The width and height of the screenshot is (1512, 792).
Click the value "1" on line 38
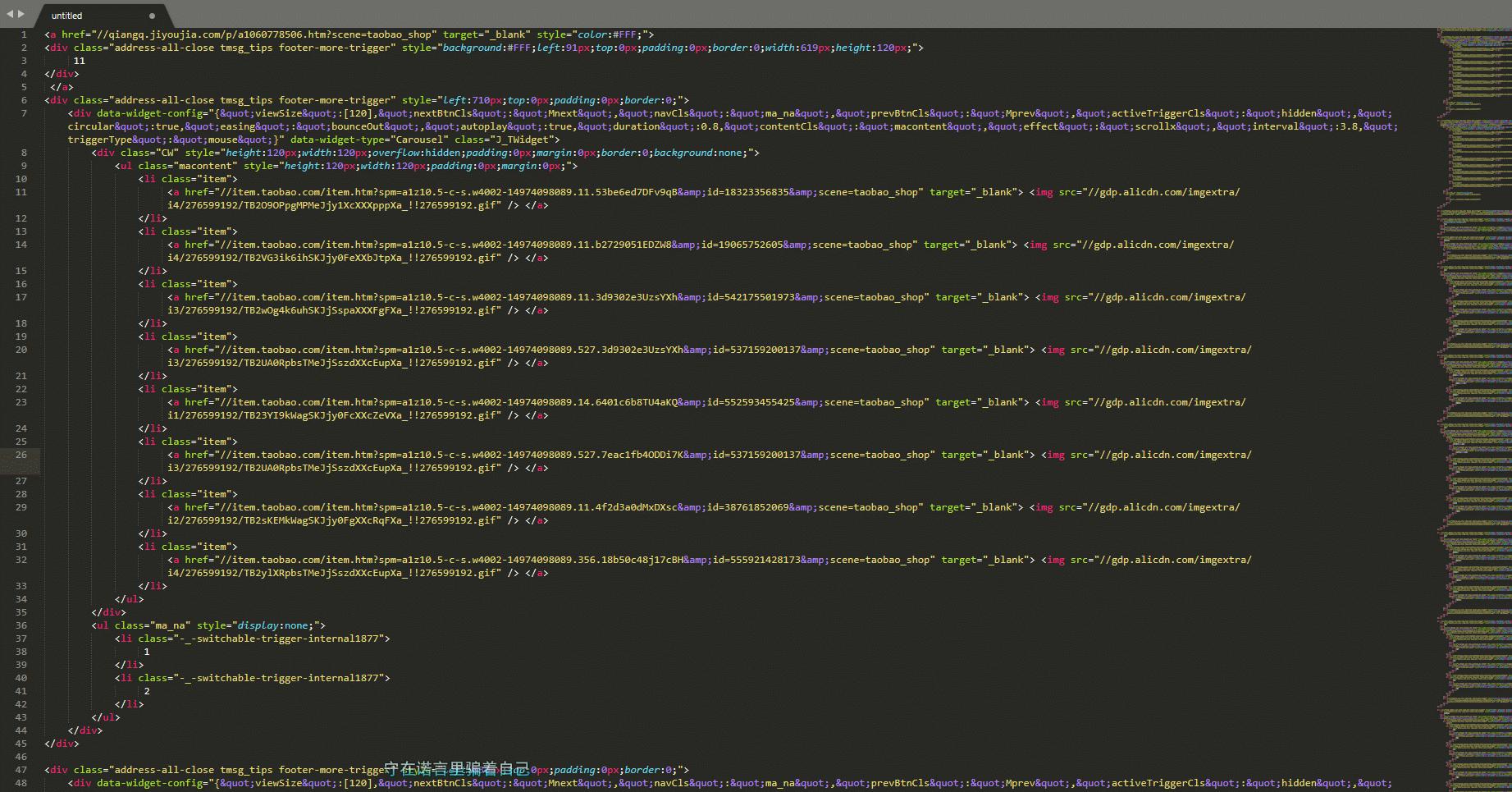147,652
